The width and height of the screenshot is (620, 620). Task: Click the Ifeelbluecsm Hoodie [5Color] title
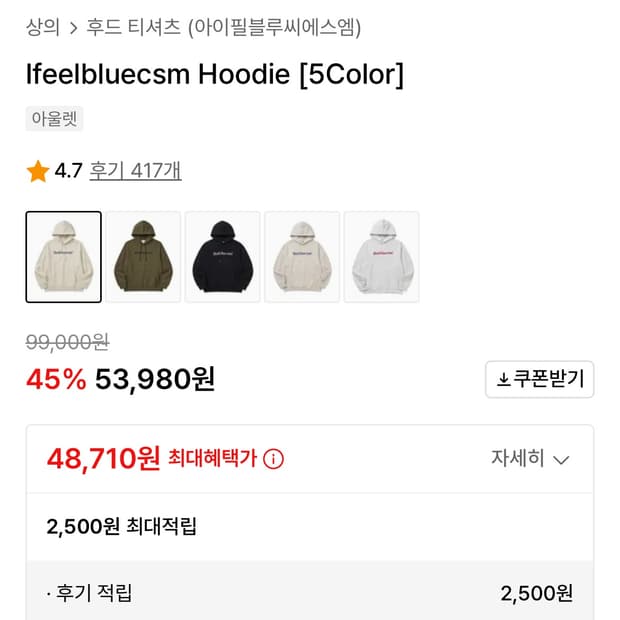215,75
